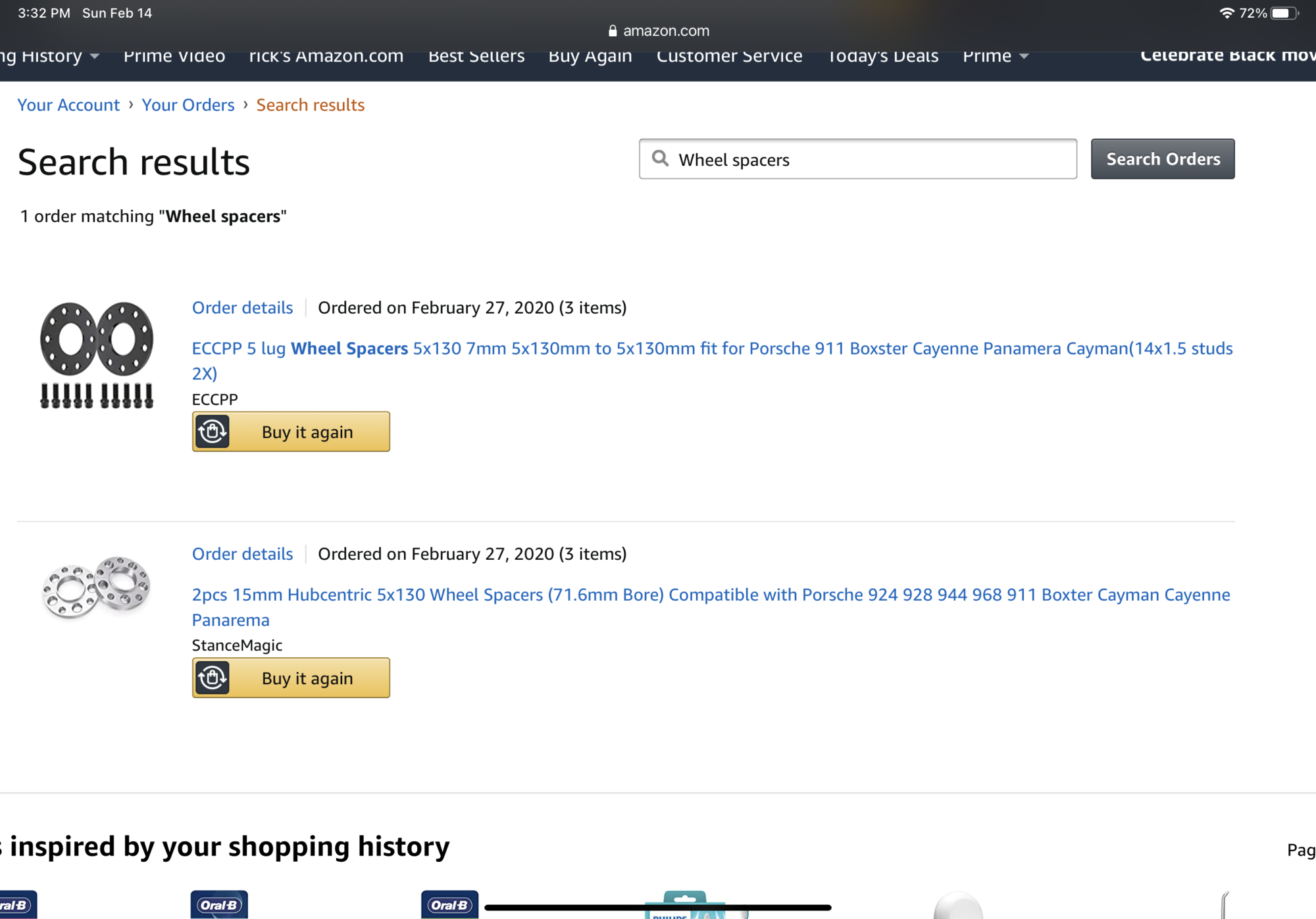
Task: Click the Oral-B recommendation item next to Philips
Action: point(450,905)
